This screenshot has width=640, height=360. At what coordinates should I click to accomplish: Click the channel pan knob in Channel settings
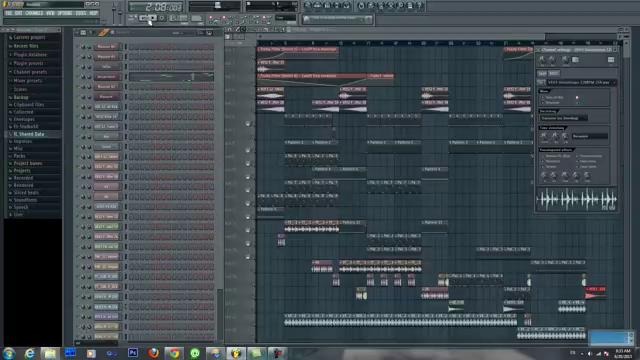[542, 59]
